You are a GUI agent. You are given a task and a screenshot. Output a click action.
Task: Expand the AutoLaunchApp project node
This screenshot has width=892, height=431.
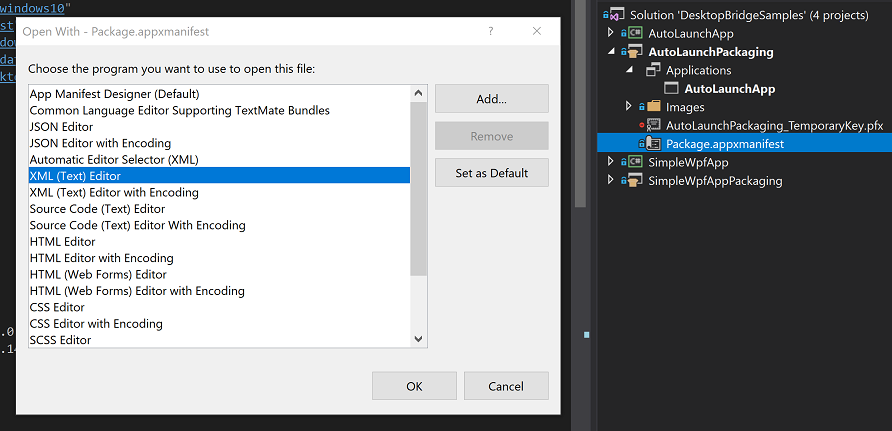pyautogui.click(x=609, y=34)
